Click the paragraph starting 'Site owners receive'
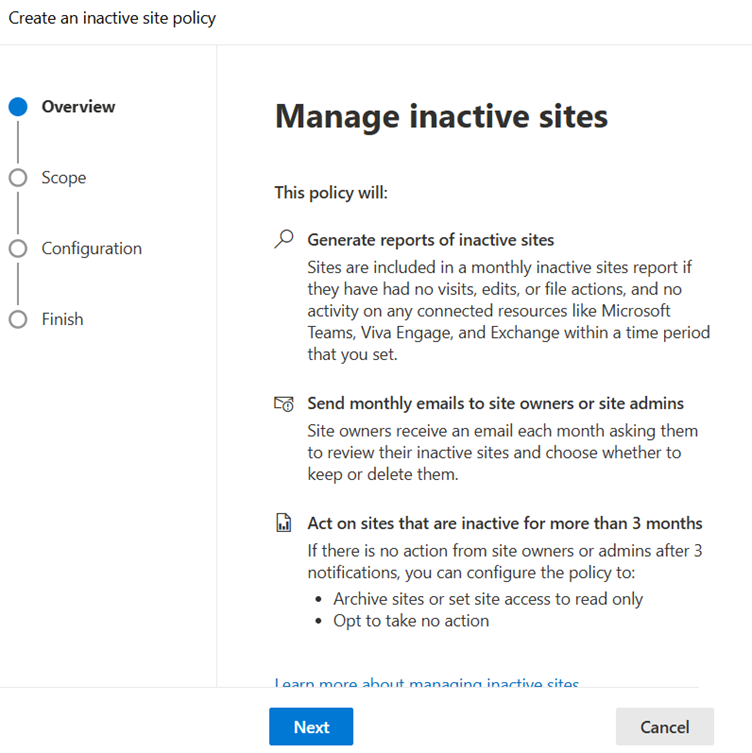The width and height of the screenshot is (752, 753). (x=503, y=452)
